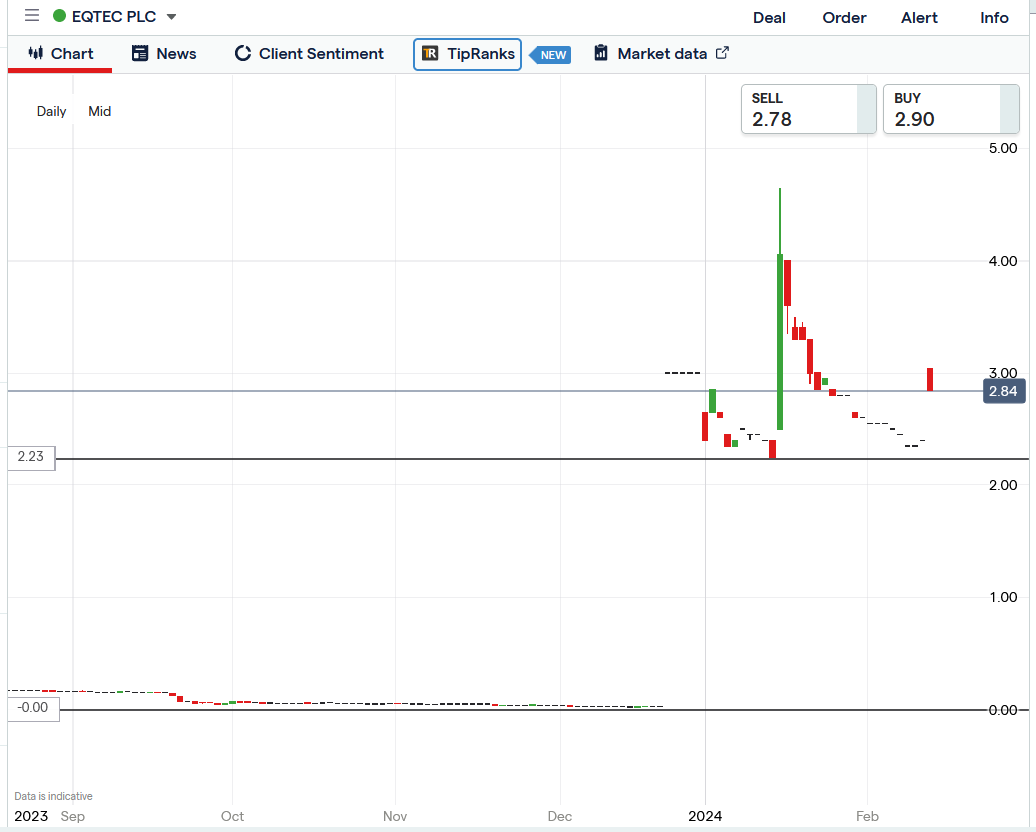Click the SELL 2.78 price button
This screenshot has width=1036, height=832.
pyautogui.click(x=809, y=109)
